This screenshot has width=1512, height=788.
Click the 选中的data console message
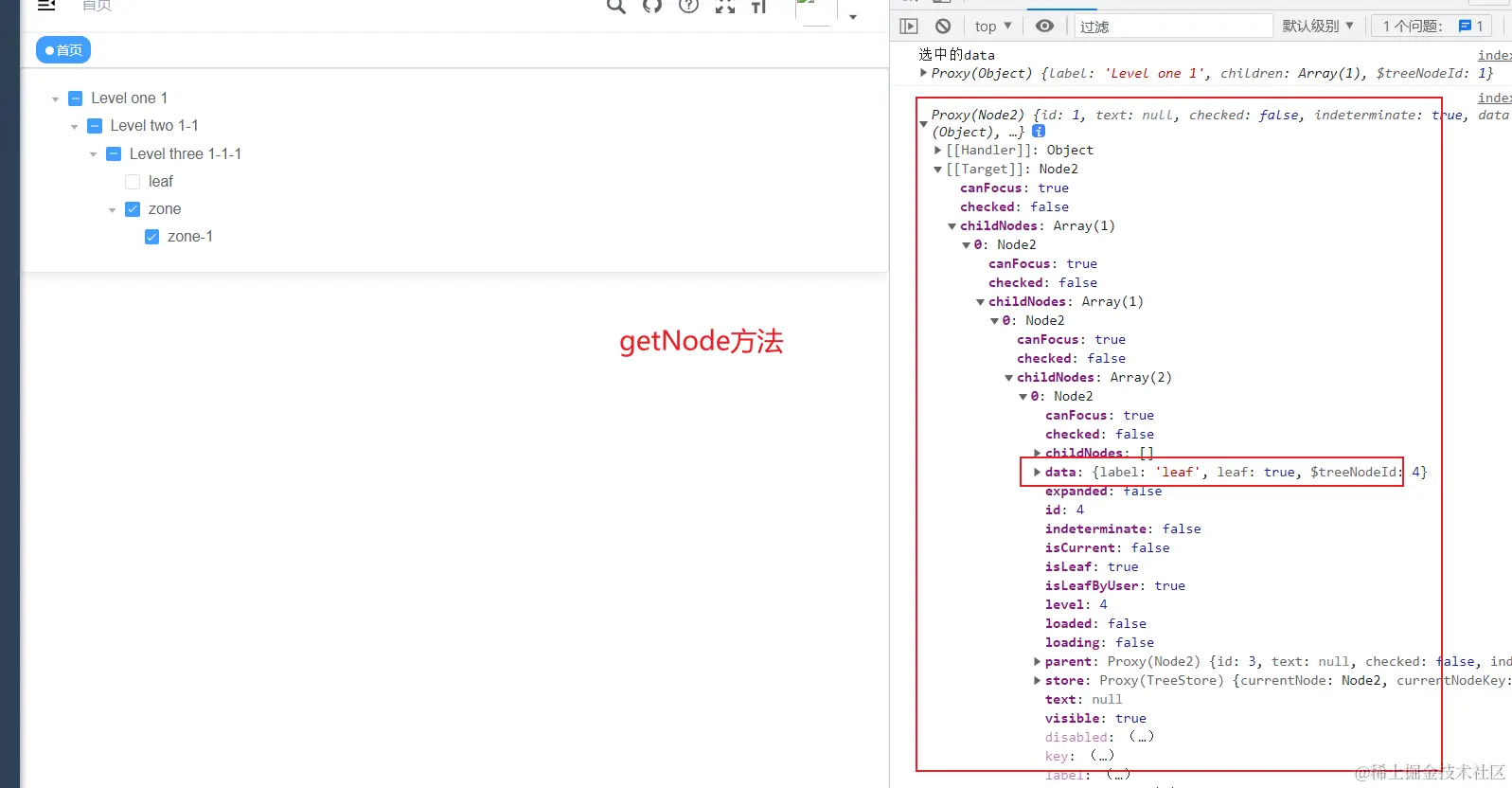tap(956, 55)
